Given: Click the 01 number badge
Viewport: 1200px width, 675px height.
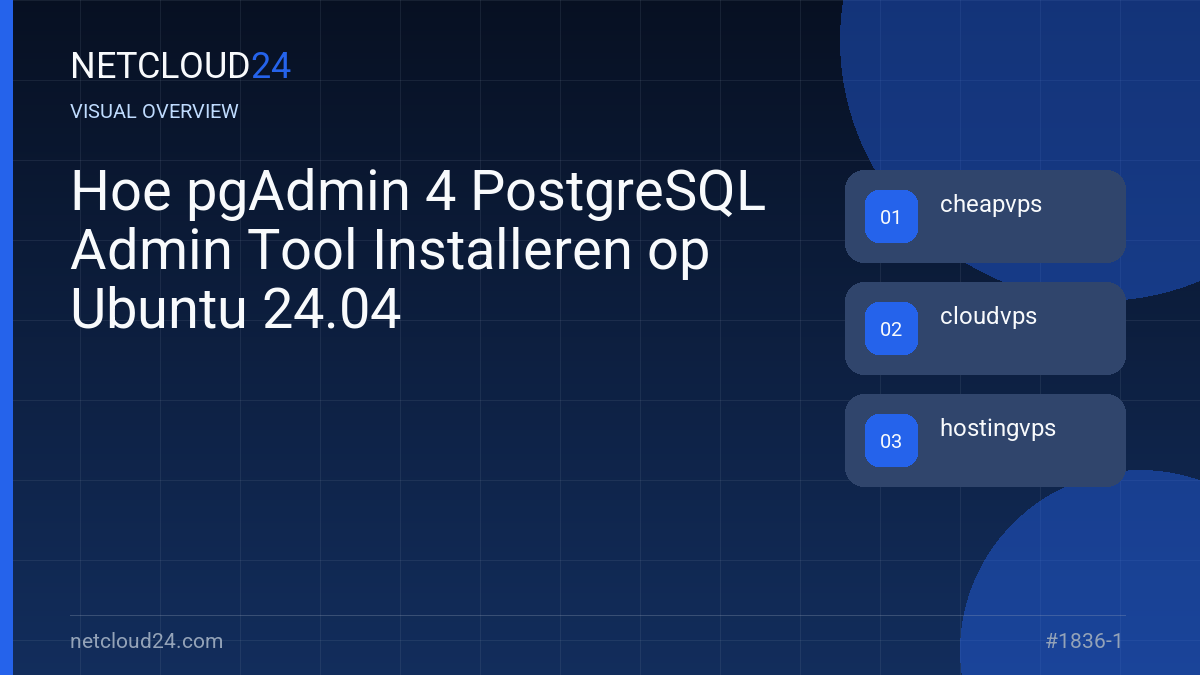Looking at the screenshot, I should [891, 217].
